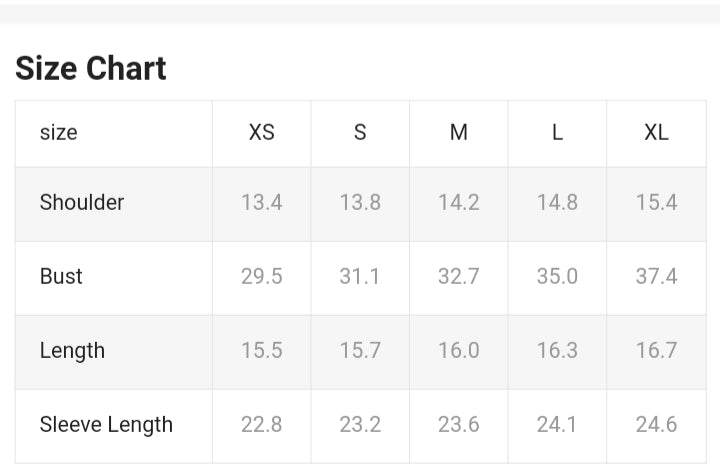Click the M bust value 32.7
The height and width of the screenshot is (472, 720).
point(459,276)
